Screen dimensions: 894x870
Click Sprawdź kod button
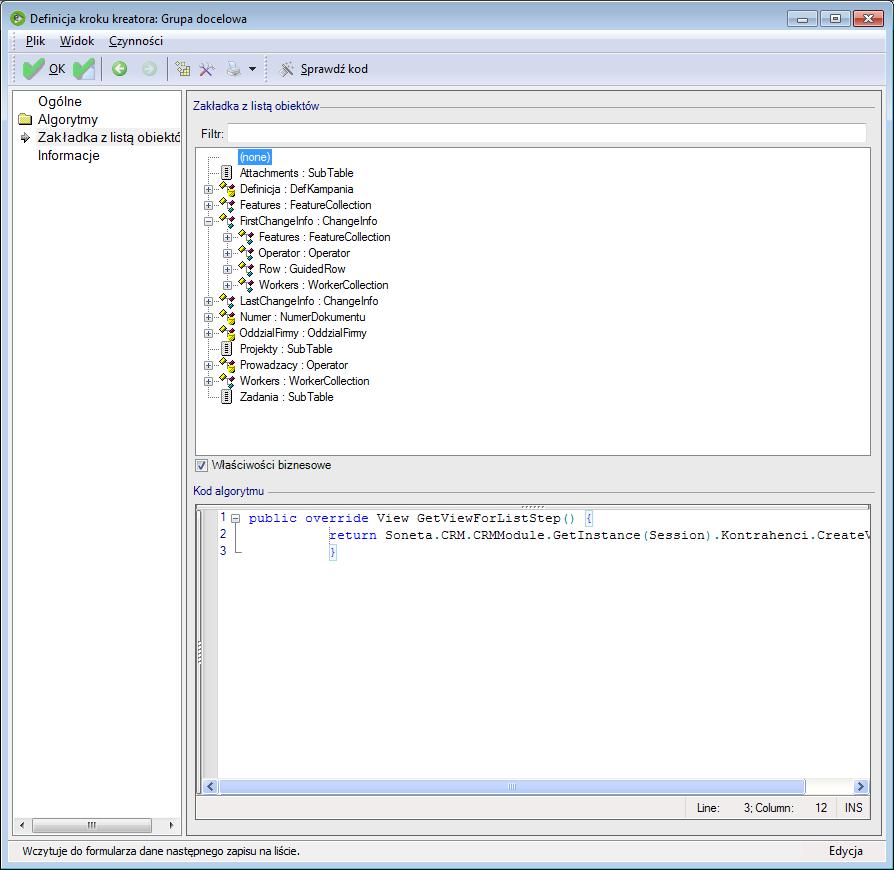click(x=323, y=69)
